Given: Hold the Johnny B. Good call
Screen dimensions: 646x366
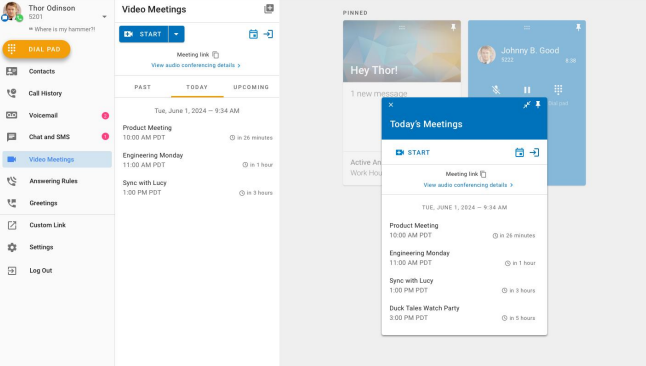Looking at the screenshot, I should [527, 89].
